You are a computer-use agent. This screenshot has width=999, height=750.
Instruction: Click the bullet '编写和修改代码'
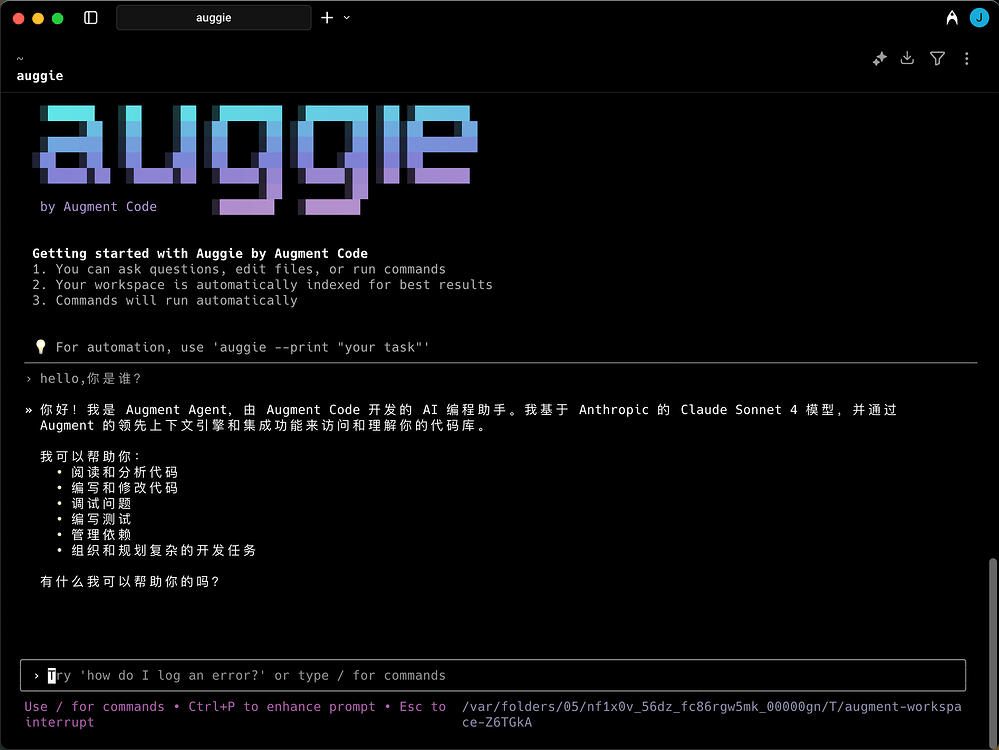pyautogui.click(x=125, y=487)
